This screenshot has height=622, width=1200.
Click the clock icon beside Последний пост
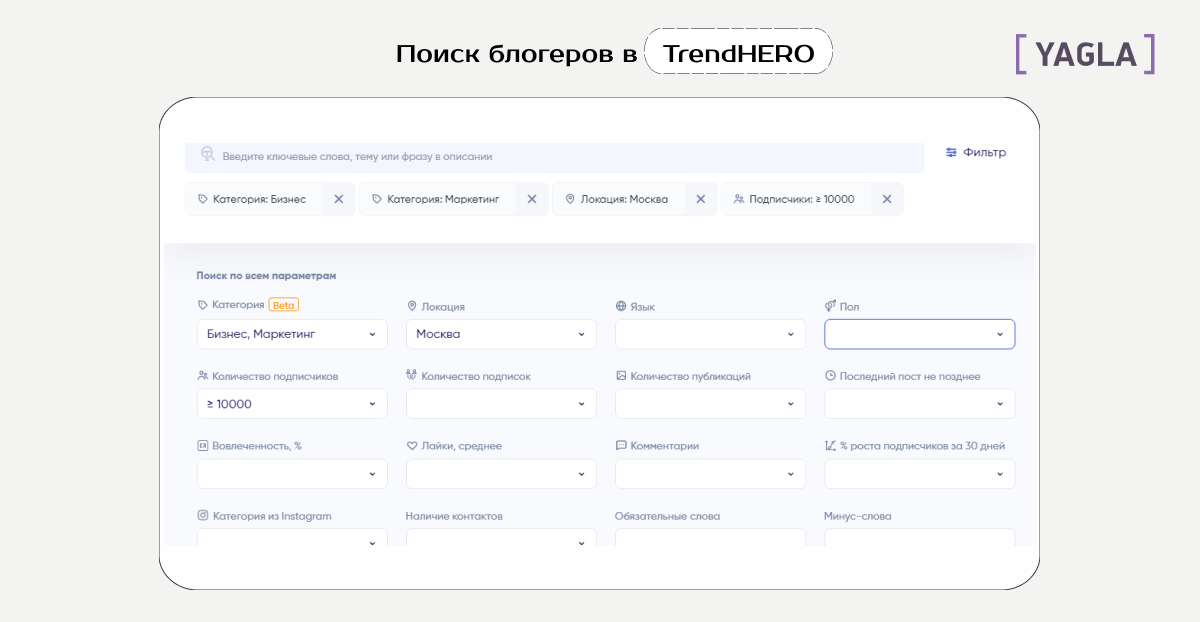coord(830,376)
